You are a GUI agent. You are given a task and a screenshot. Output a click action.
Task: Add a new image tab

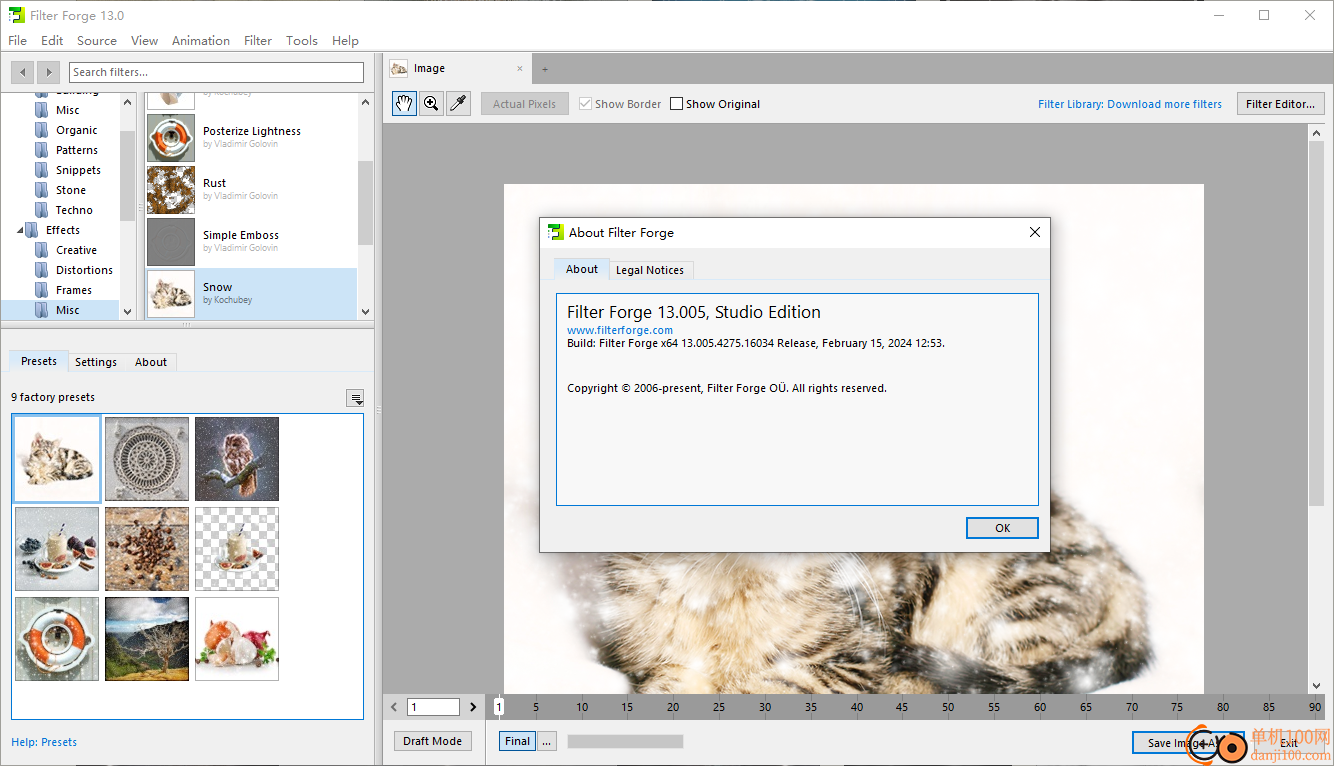pos(545,69)
